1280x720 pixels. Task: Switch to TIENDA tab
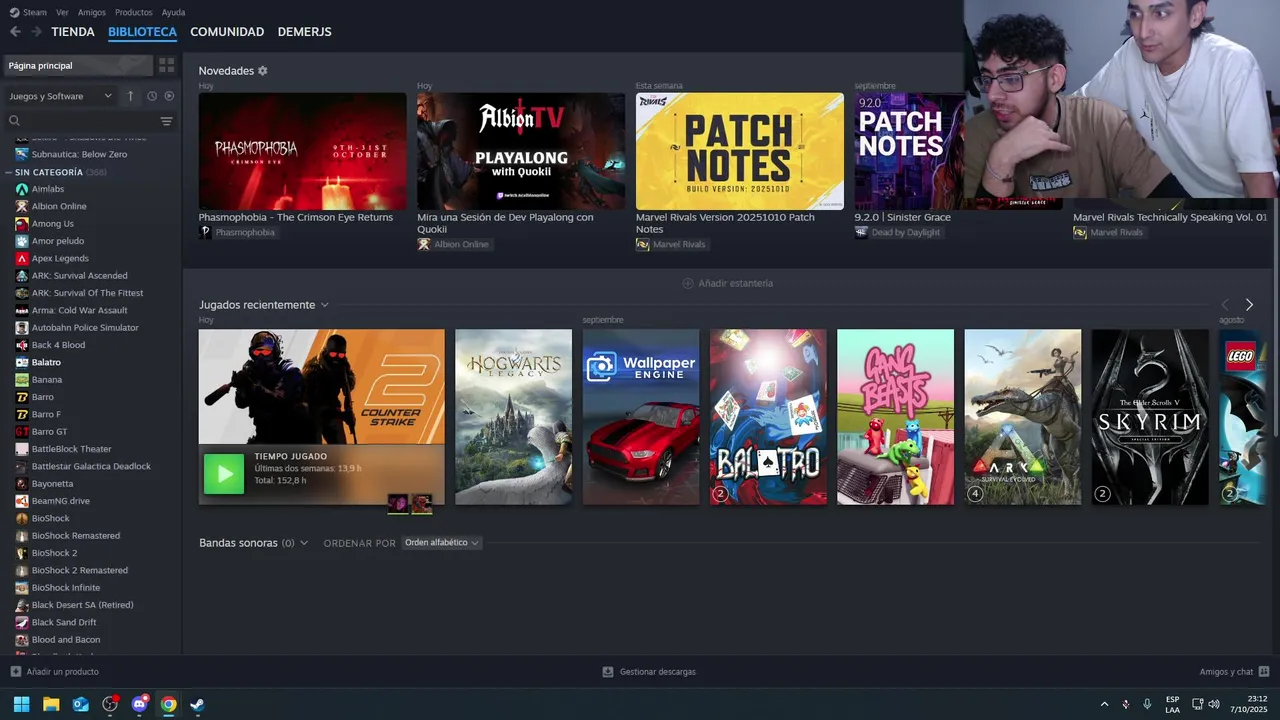click(73, 32)
